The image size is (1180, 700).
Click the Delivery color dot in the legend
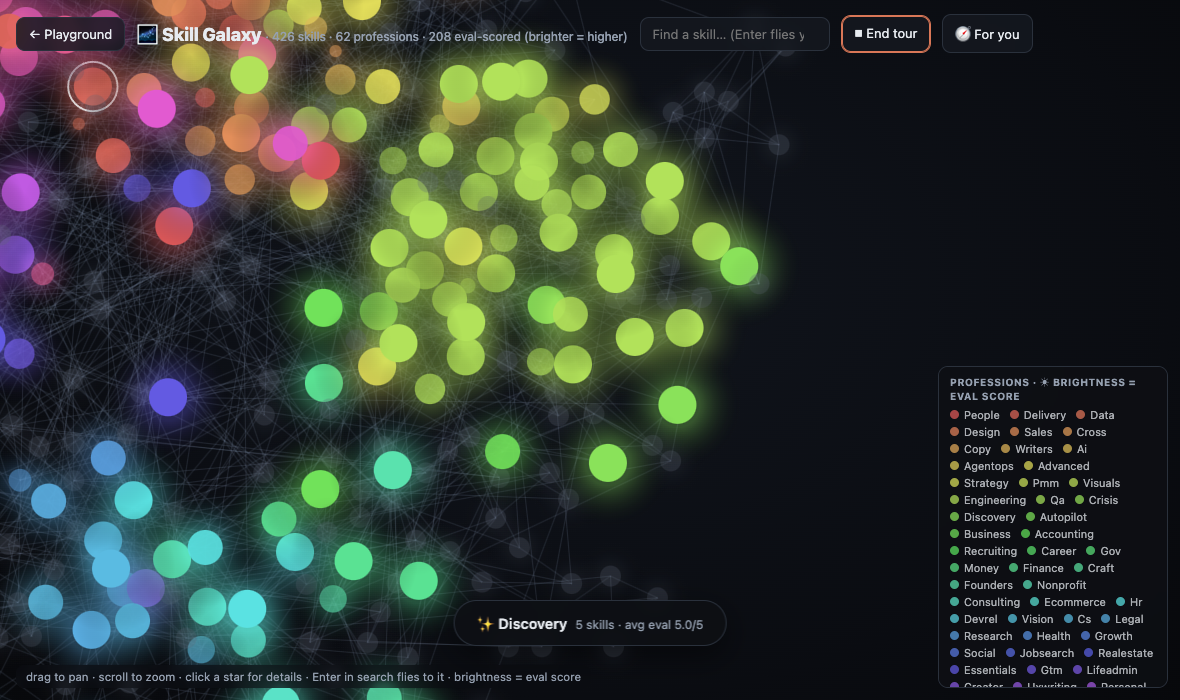coord(1014,415)
